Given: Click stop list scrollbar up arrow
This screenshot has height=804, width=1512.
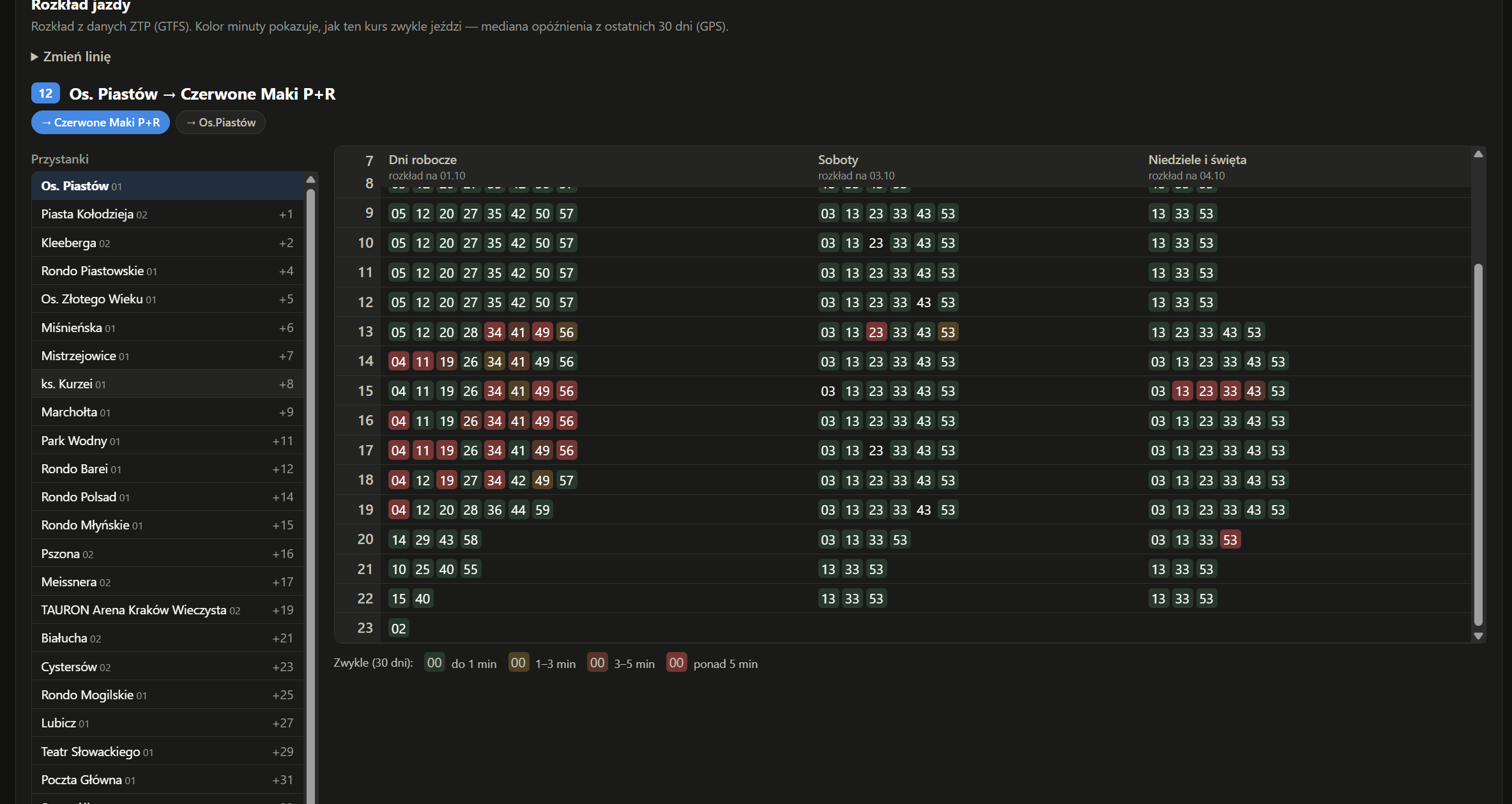Looking at the screenshot, I should (x=310, y=179).
